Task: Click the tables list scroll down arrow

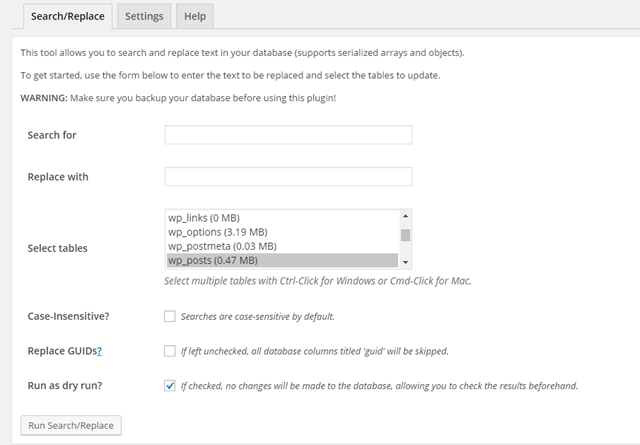Action: pos(405,263)
